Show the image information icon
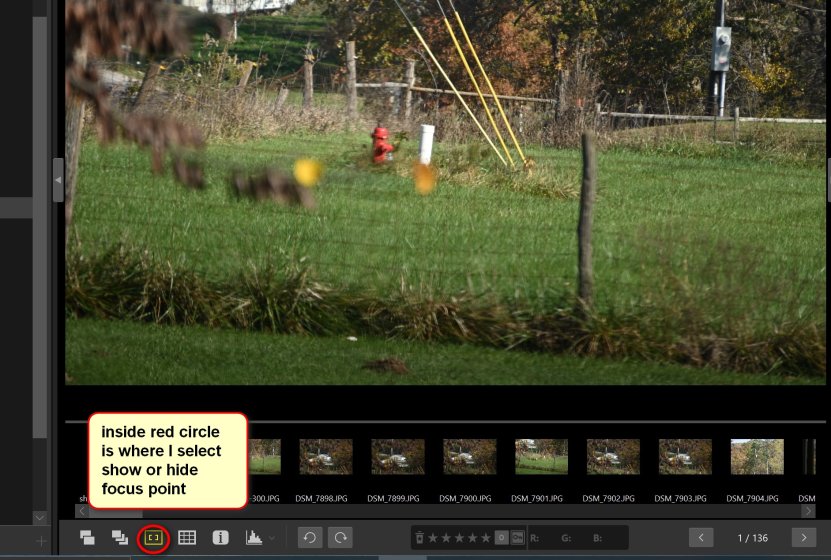This screenshot has height=560, width=831. tap(220, 538)
